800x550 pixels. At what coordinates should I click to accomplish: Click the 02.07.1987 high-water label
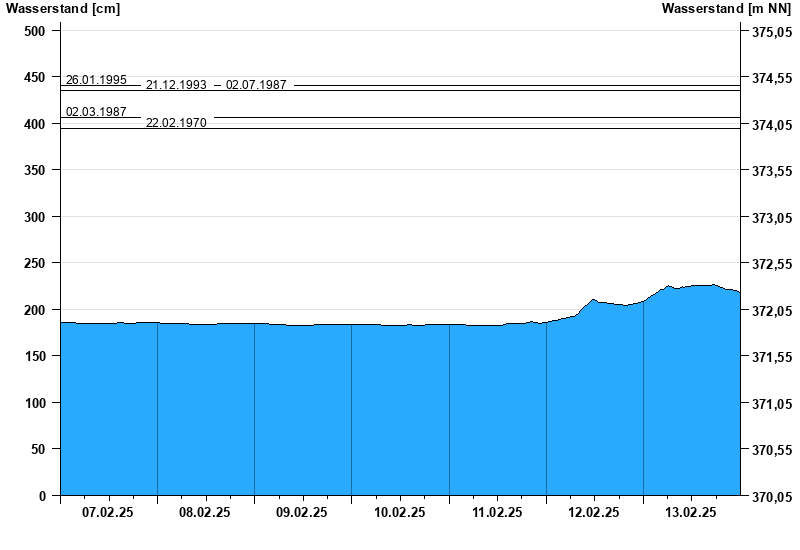click(256, 85)
